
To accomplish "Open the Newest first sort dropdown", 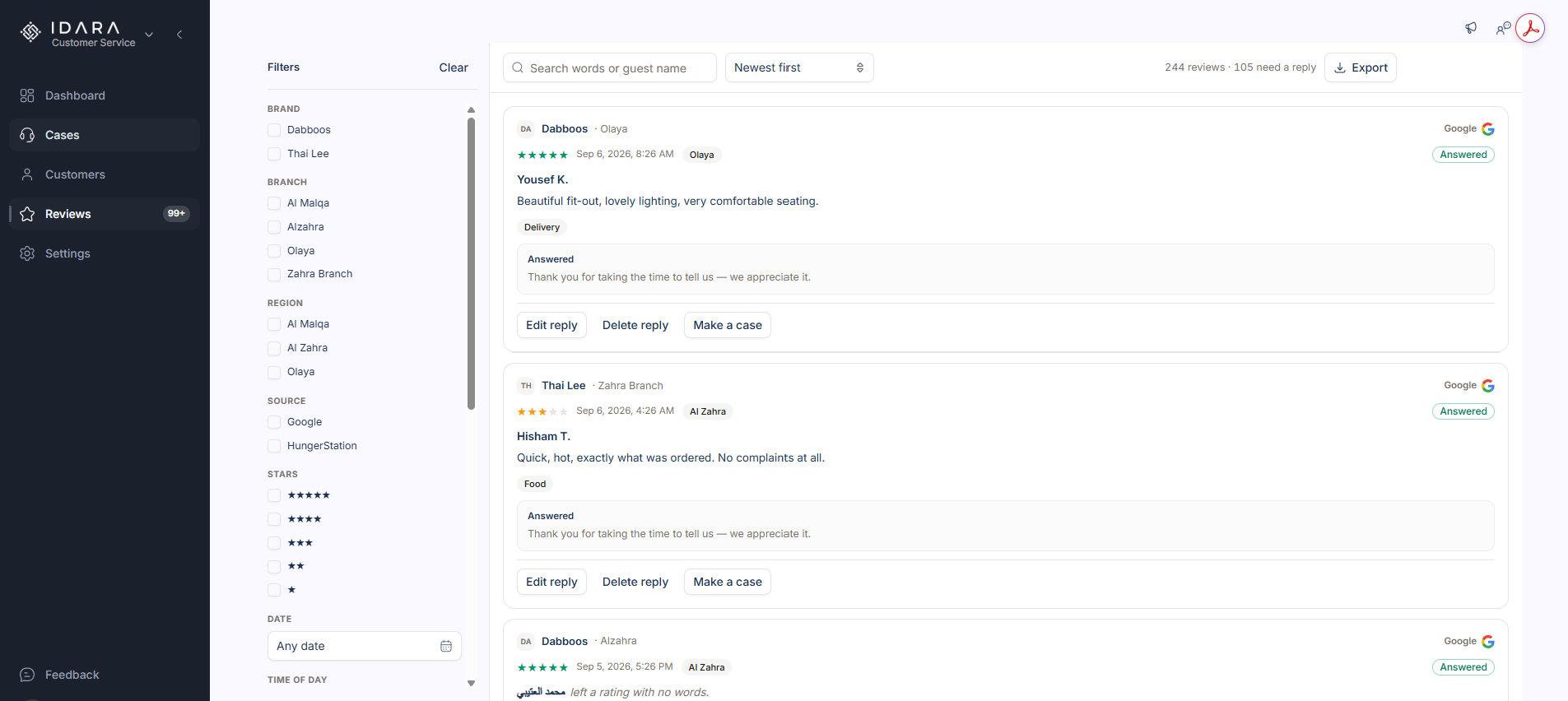I will 798,67.
